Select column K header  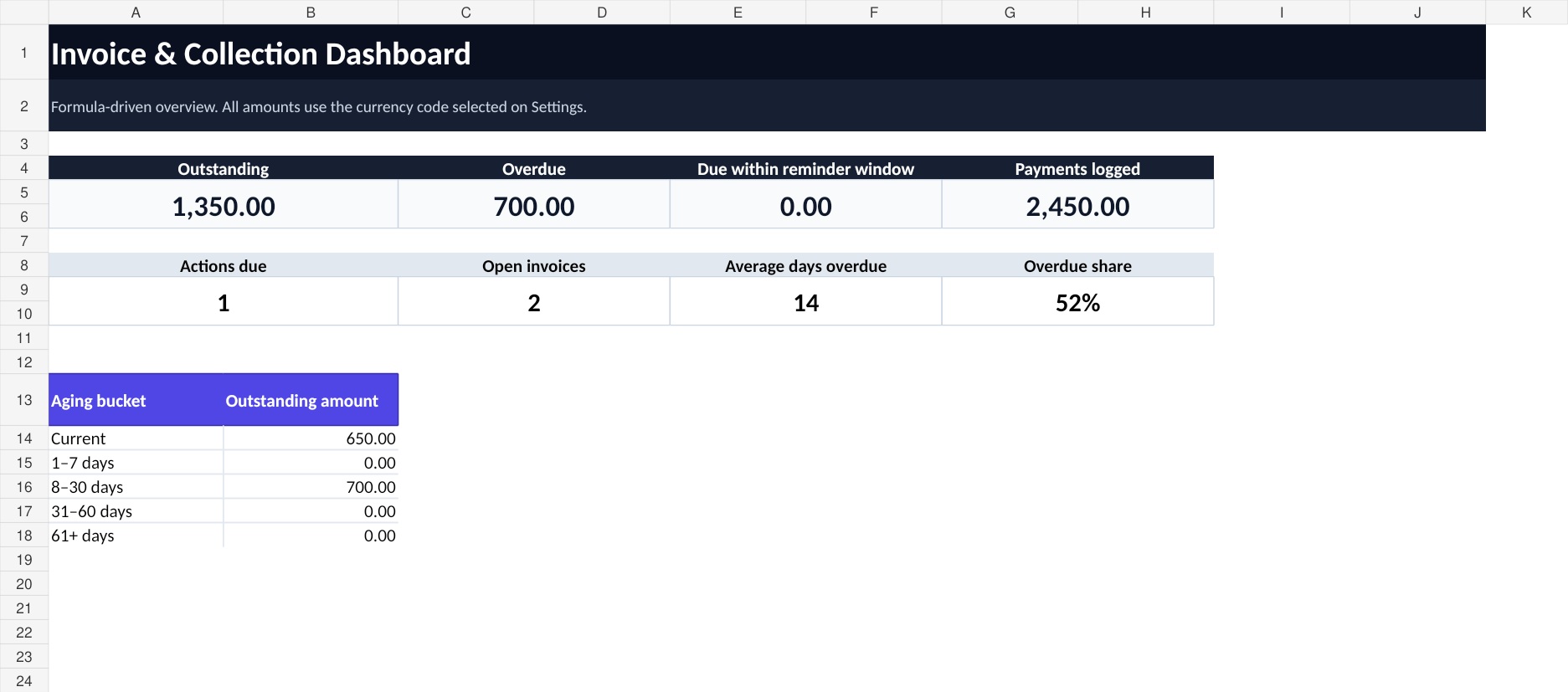pos(1526,13)
